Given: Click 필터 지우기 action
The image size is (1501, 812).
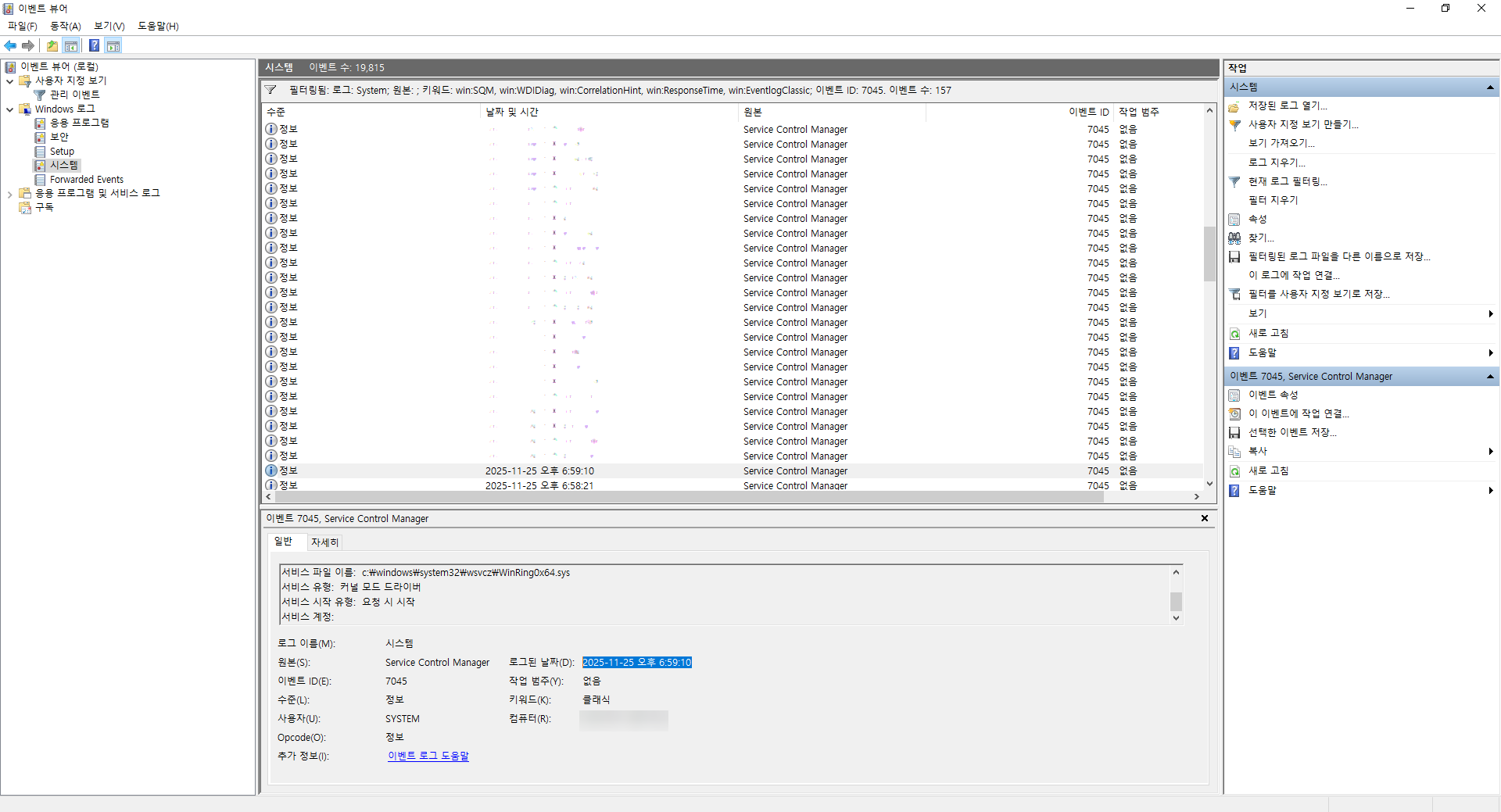Looking at the screenshot, I should coord(1273,200).
